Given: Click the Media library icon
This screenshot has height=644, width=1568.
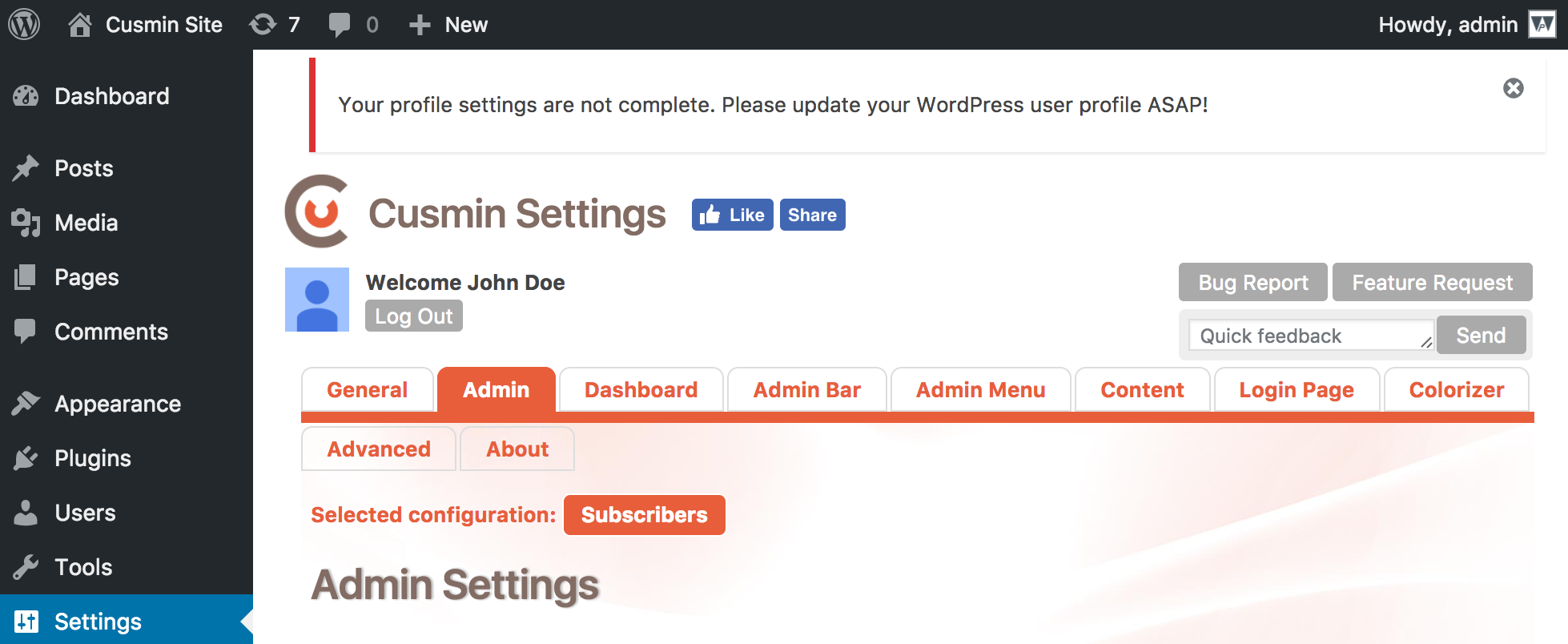Looking at the screenshot, I should 26,223.
